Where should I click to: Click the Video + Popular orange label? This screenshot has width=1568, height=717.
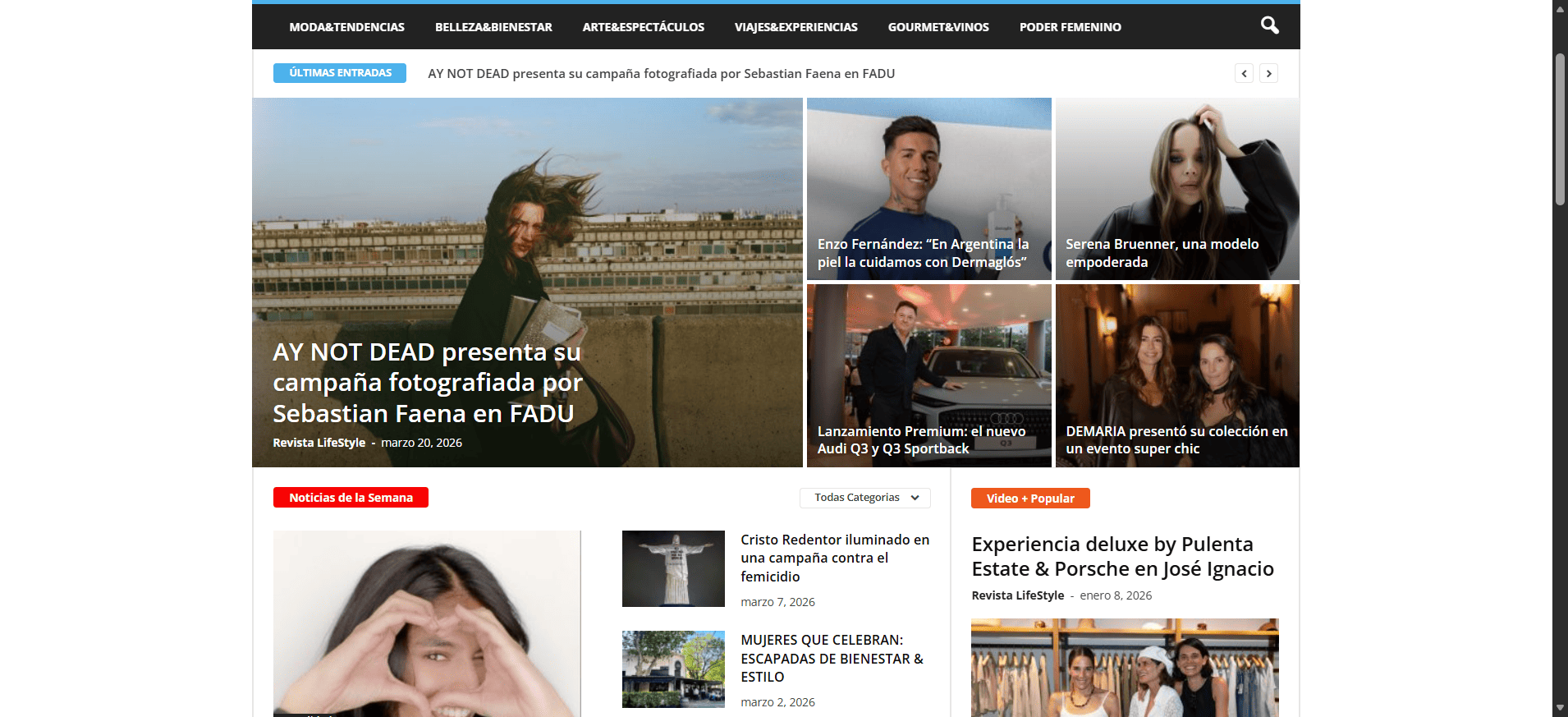pyautogui.click(x=1029, y=499)
